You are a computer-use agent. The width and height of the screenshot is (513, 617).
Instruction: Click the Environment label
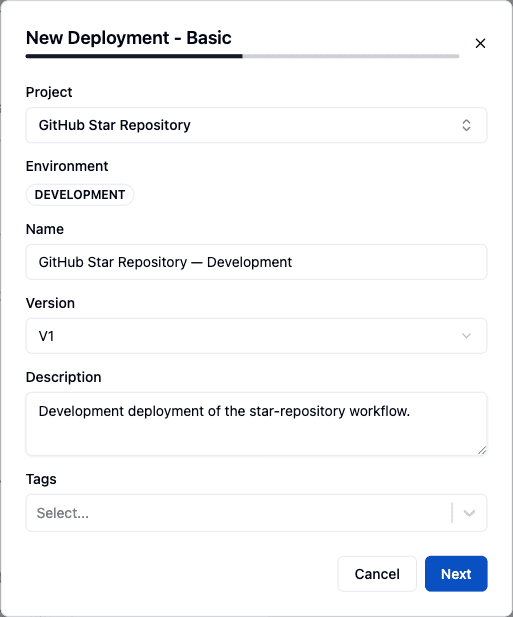67,166
